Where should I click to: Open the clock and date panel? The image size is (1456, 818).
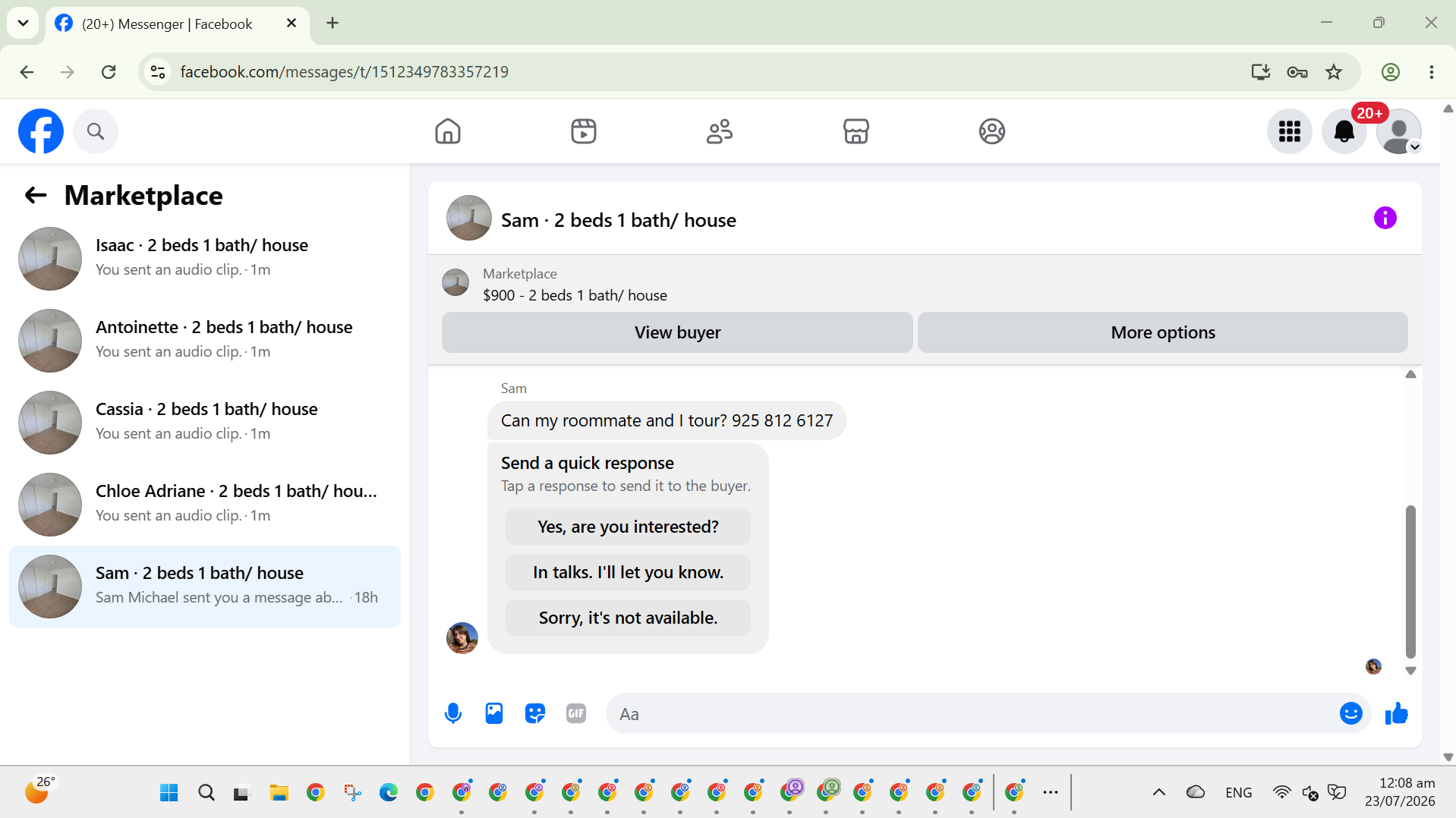(1400, 792)
